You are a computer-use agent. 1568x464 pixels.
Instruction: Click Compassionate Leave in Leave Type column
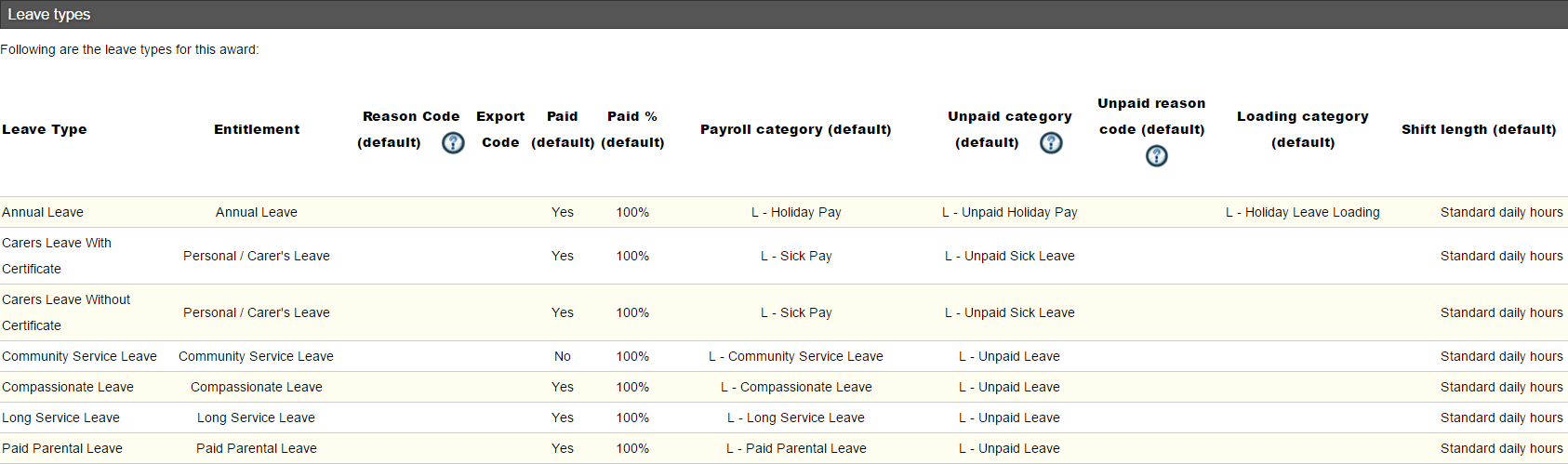tap(68, 387)
